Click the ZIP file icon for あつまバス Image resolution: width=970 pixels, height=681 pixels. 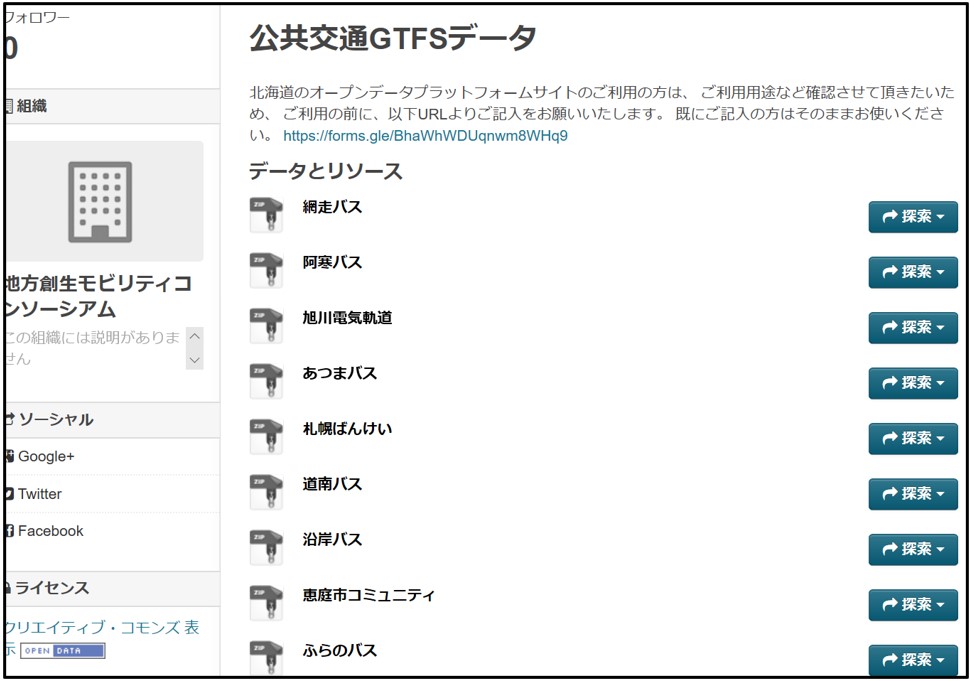click(266, 381)
